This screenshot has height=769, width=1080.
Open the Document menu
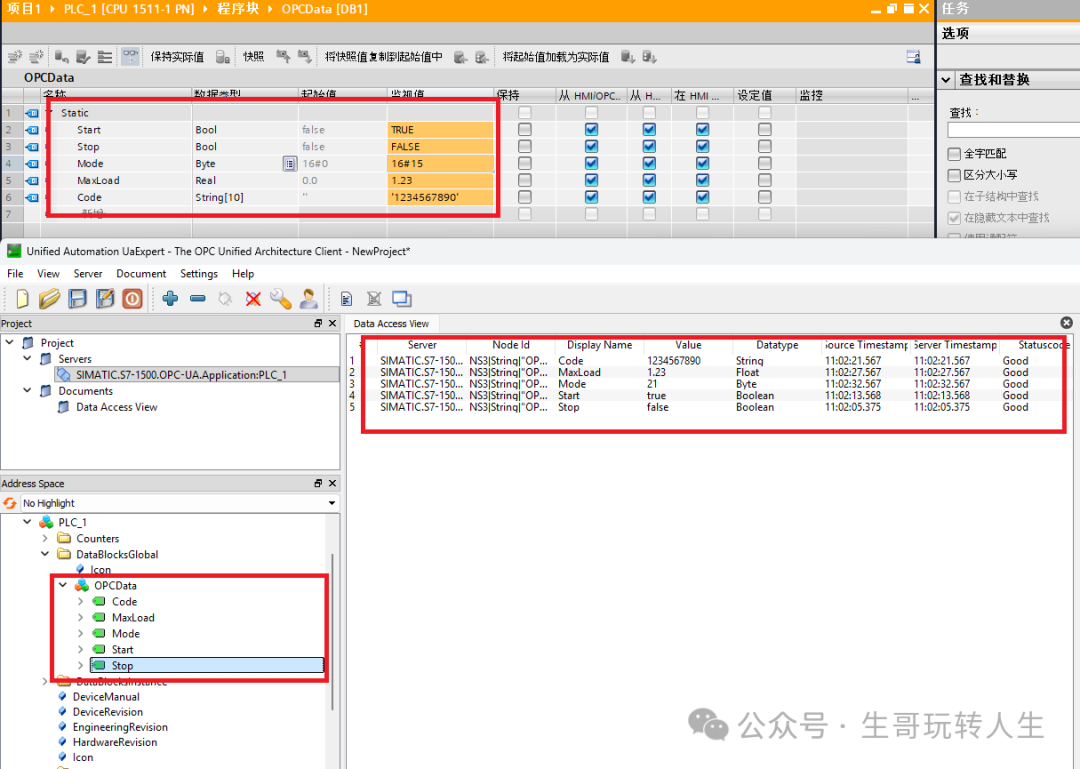[141, 274]
